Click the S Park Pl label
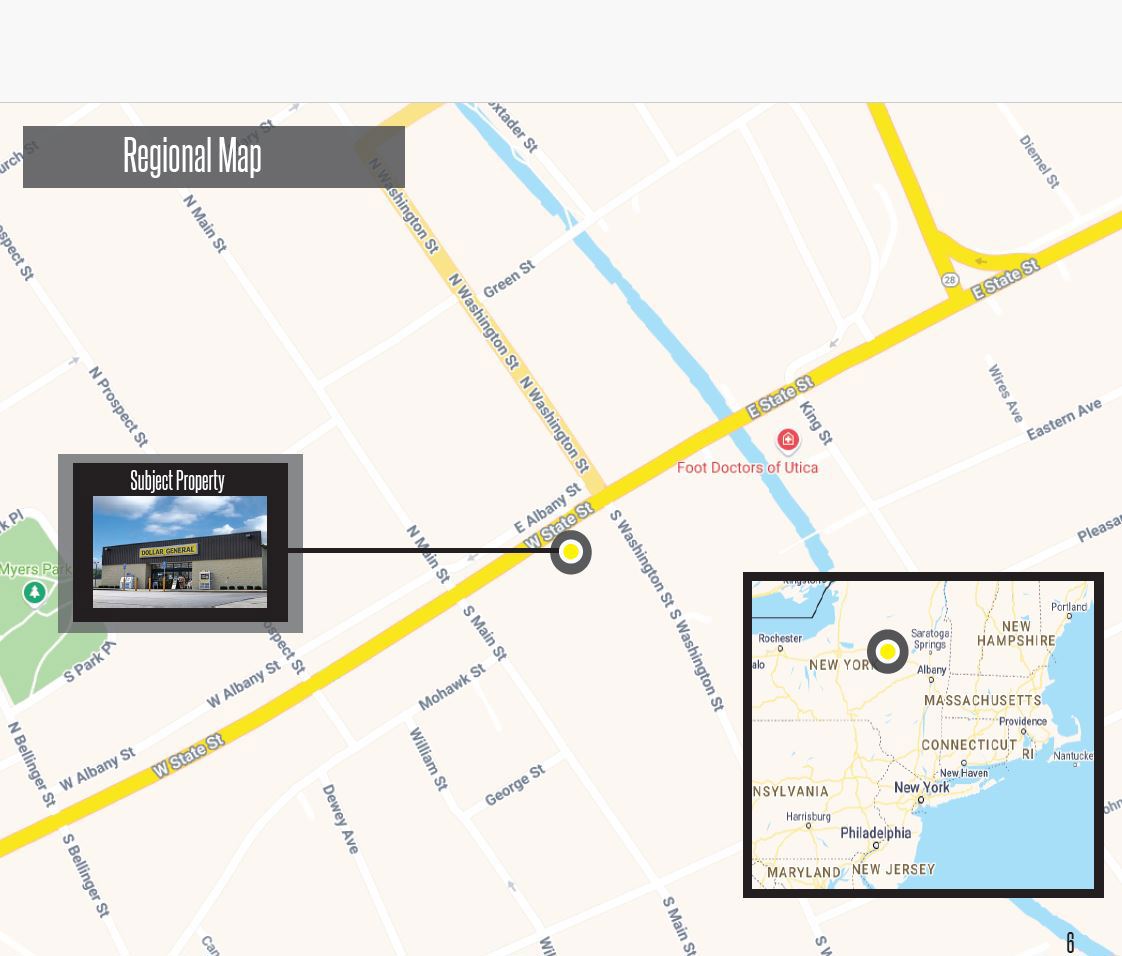Screen dimensions: 1122x956 (x=89, y=662)
